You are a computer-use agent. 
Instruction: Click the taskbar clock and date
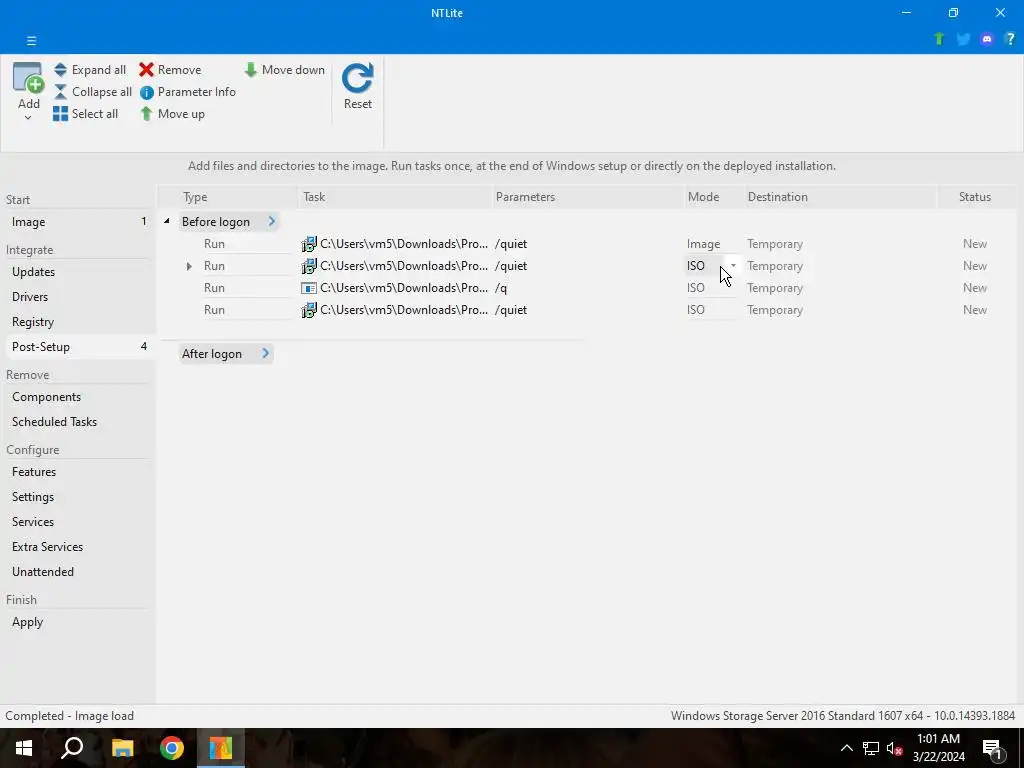[938, 748]
